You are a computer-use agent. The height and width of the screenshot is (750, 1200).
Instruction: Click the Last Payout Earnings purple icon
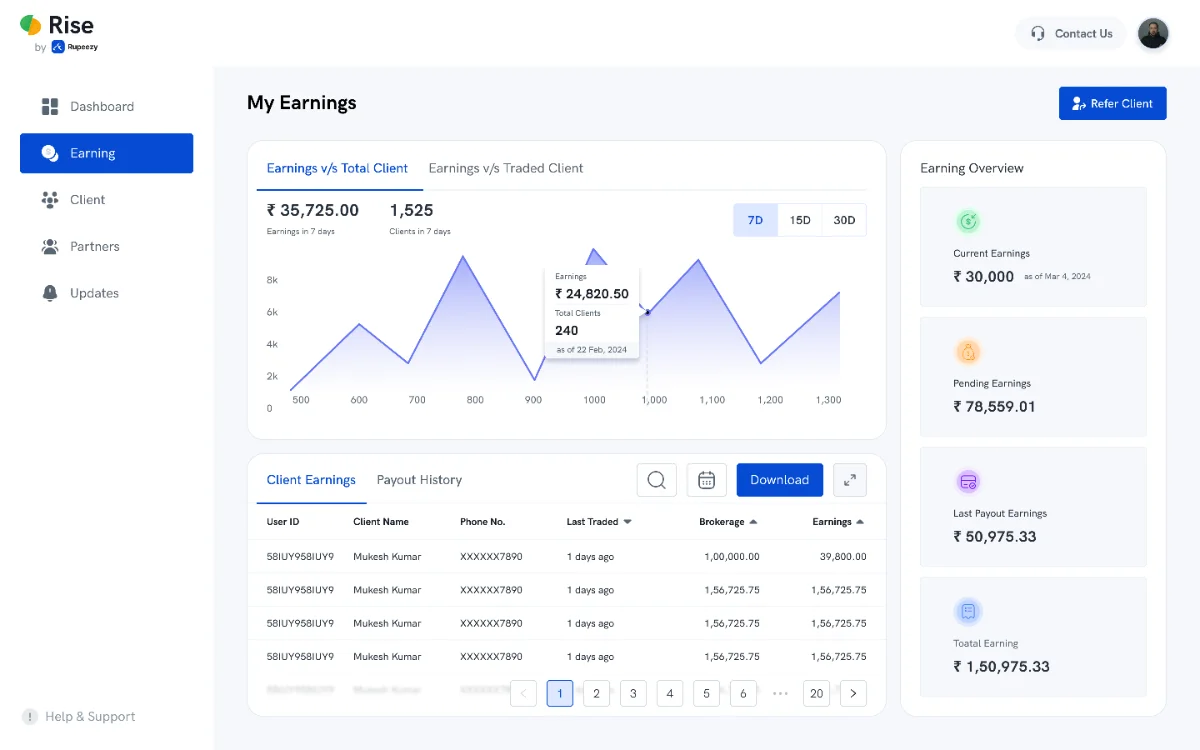967,482
